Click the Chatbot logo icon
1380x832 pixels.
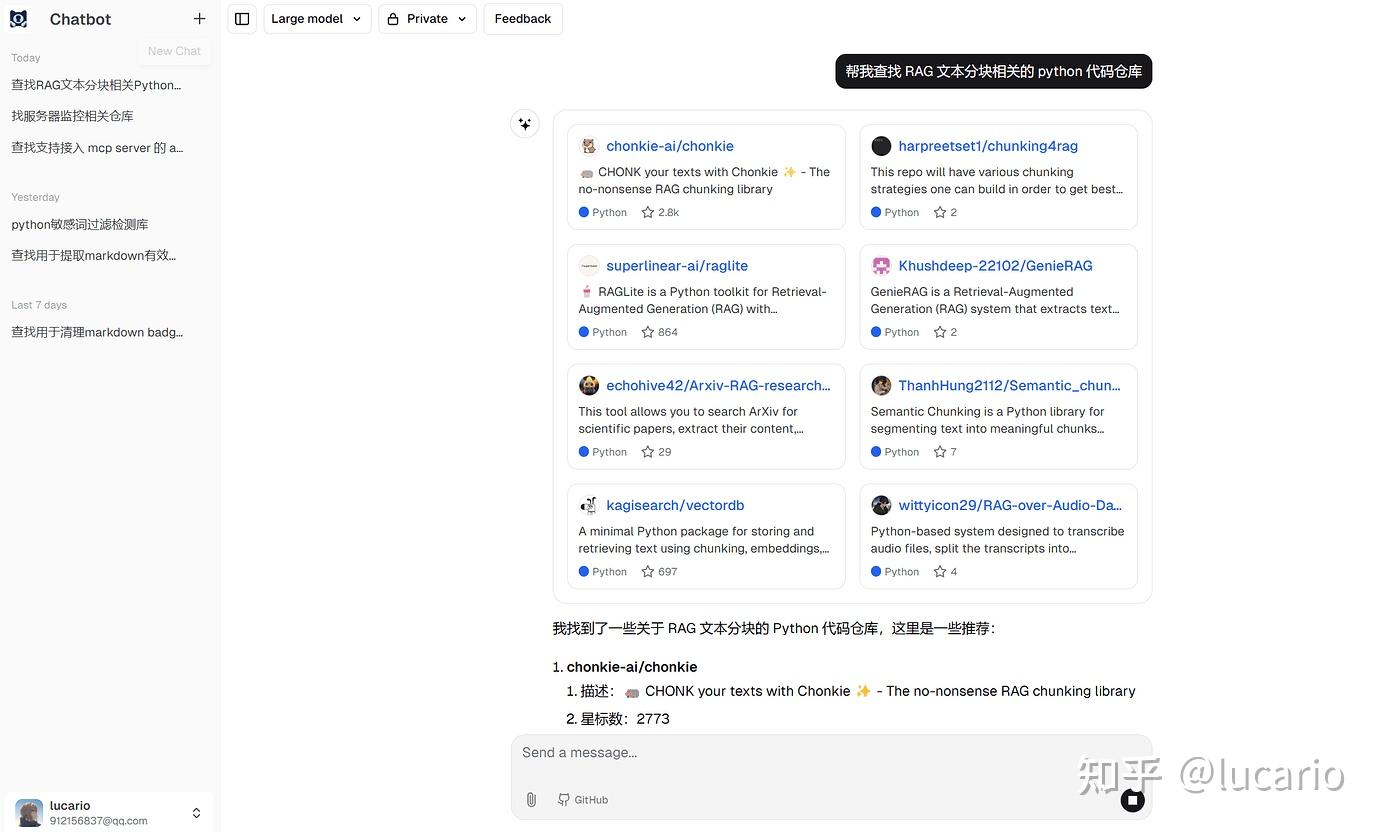(18, 18)
